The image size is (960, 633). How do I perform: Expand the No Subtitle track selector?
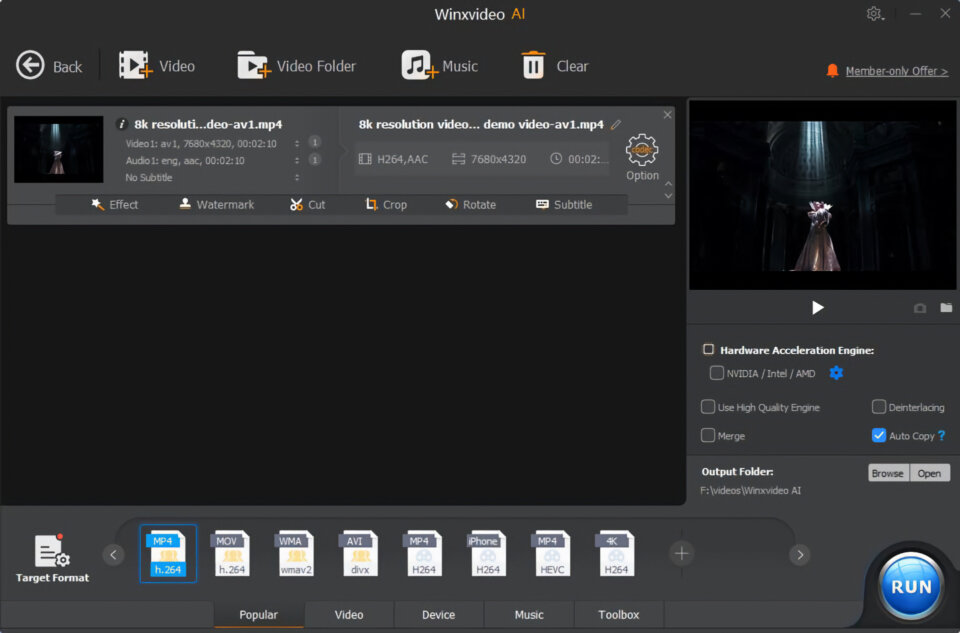(x=297, y=178)
